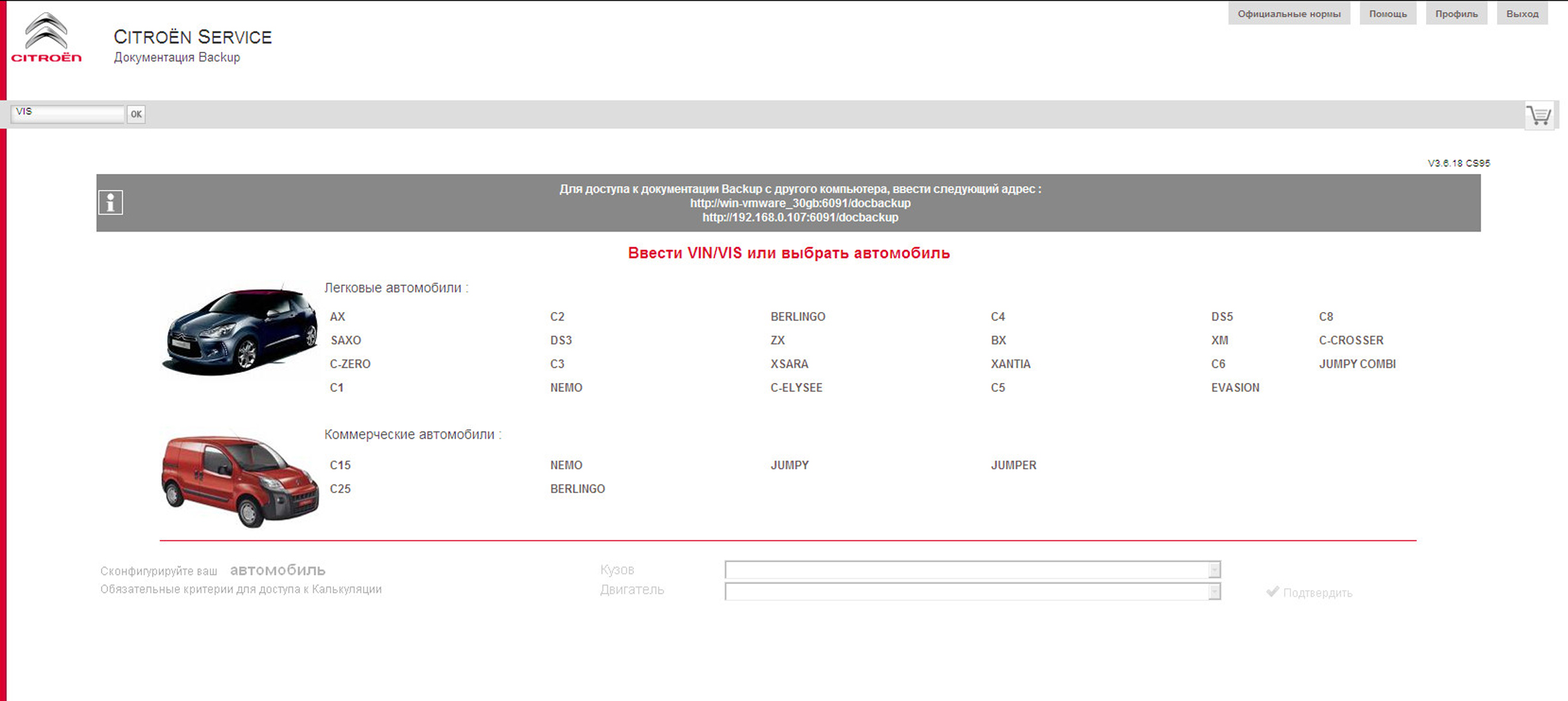Click the 192.168.0.107 docbackup URL
Screen dimensions: 1568x701
[x=800, y=218]
